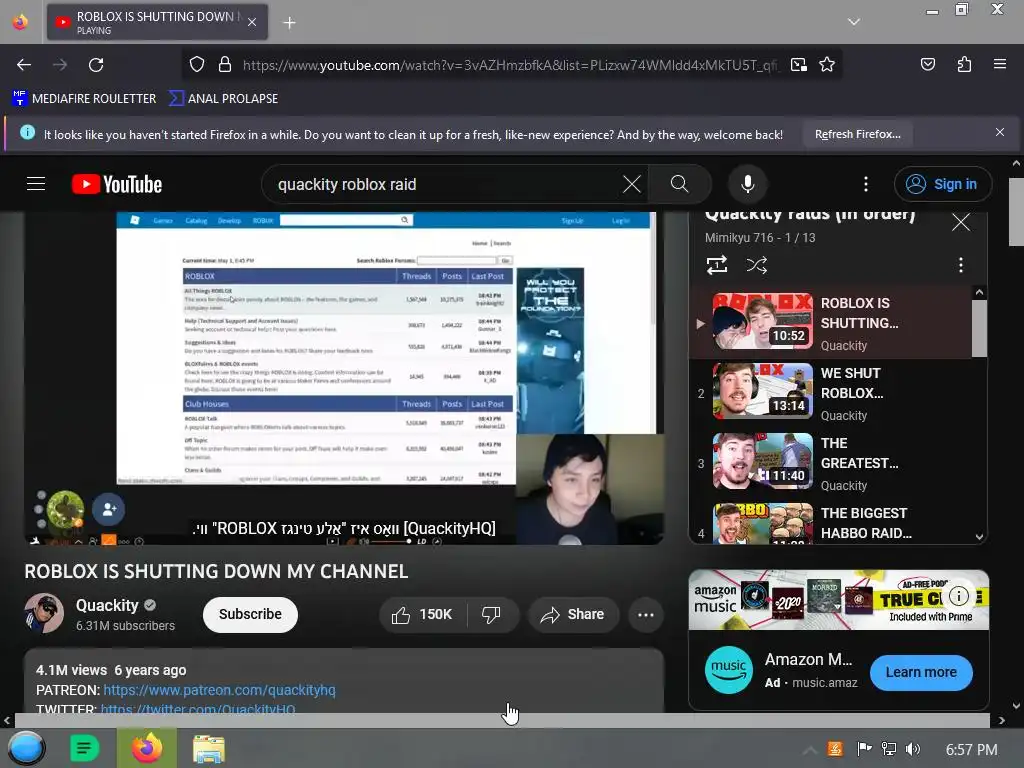Screen dimensions: 1024x768
Task: Click Learn more on Amazon Music ad
Action: click(921, 672)
